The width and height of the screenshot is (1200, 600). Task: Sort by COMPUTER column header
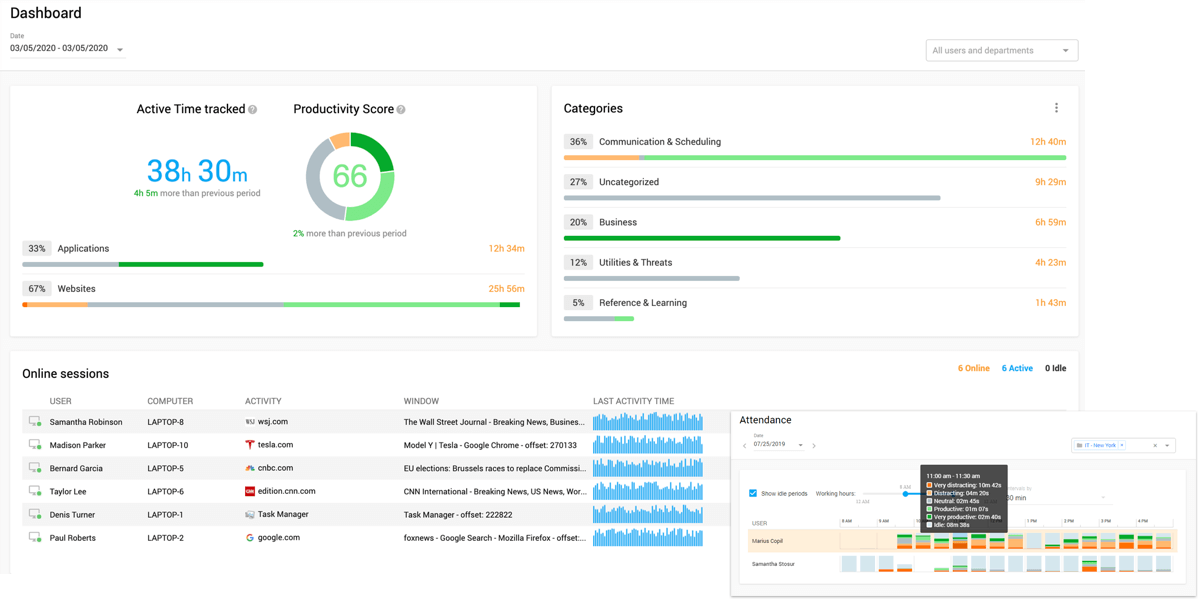coord(170,401)
